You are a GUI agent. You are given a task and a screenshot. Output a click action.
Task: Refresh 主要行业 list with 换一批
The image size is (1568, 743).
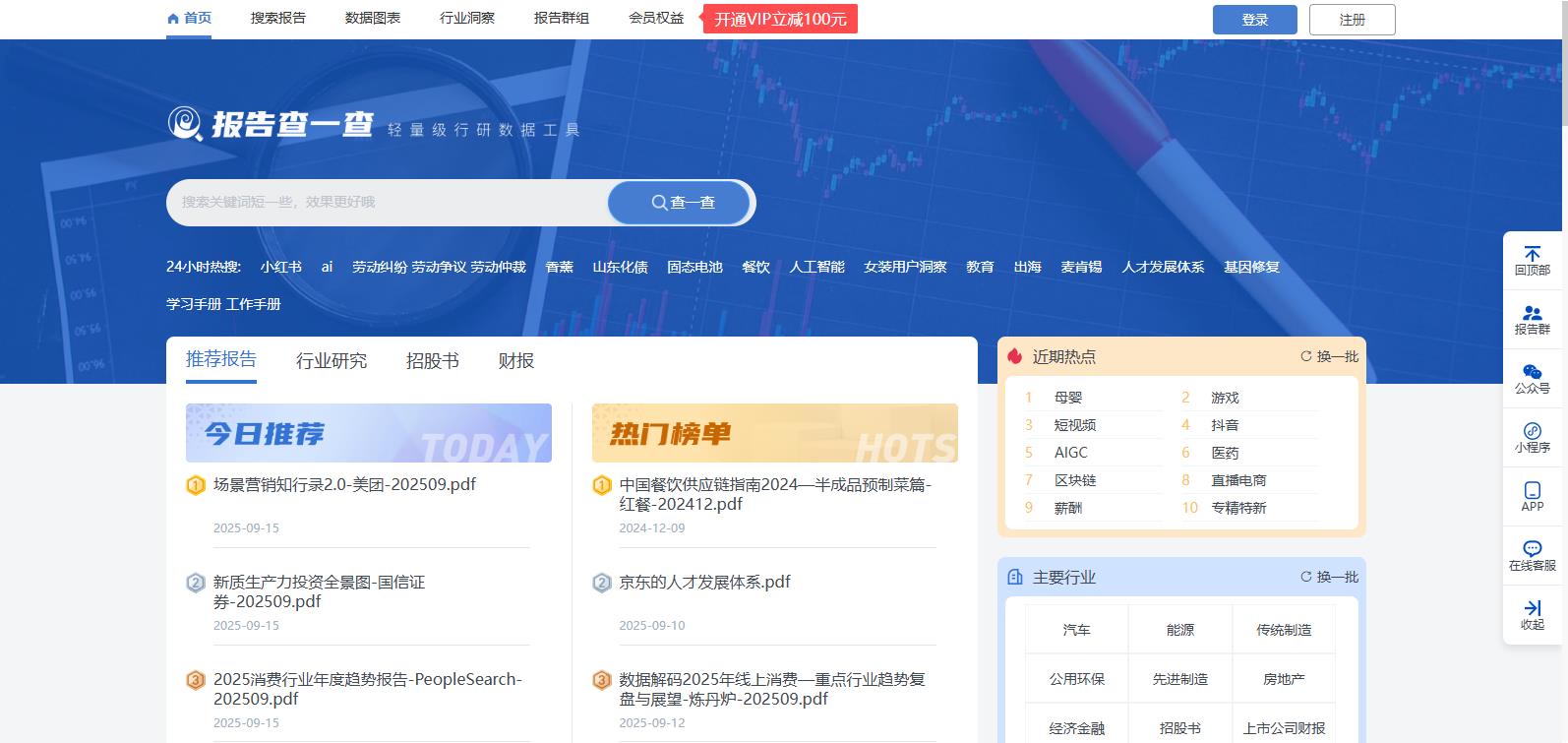pyautogui.click(x=1329, y=577)
